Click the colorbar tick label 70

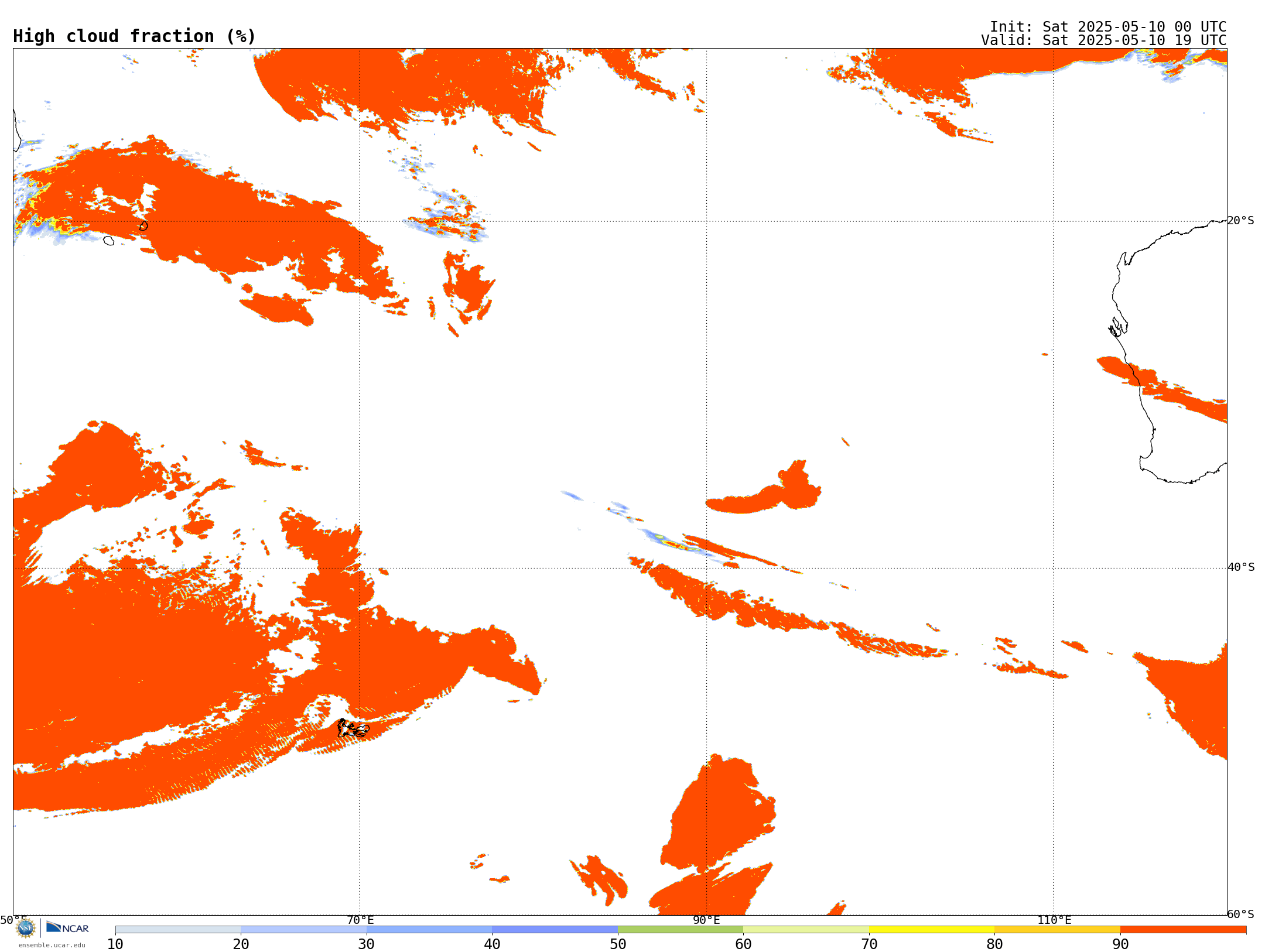[869, 944]
